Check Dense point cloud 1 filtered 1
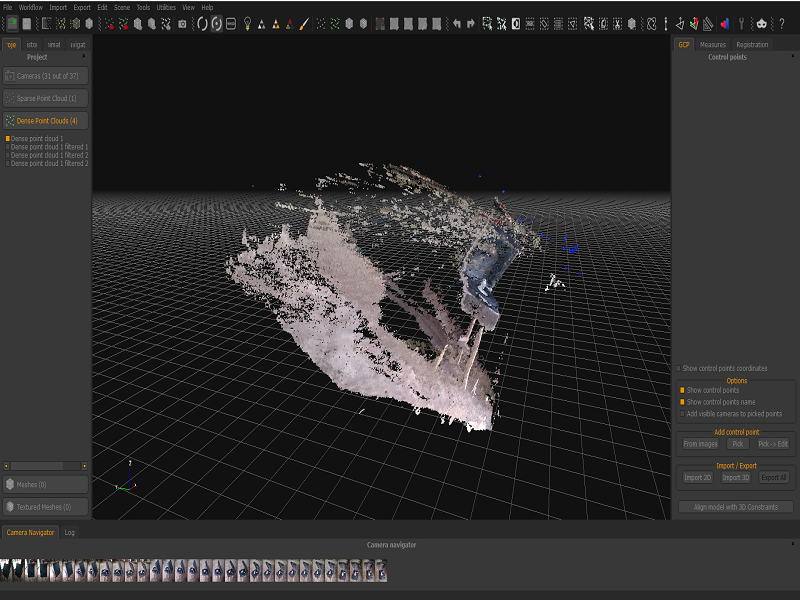Screen dimensions: 800x600 [x=8, y=147]
